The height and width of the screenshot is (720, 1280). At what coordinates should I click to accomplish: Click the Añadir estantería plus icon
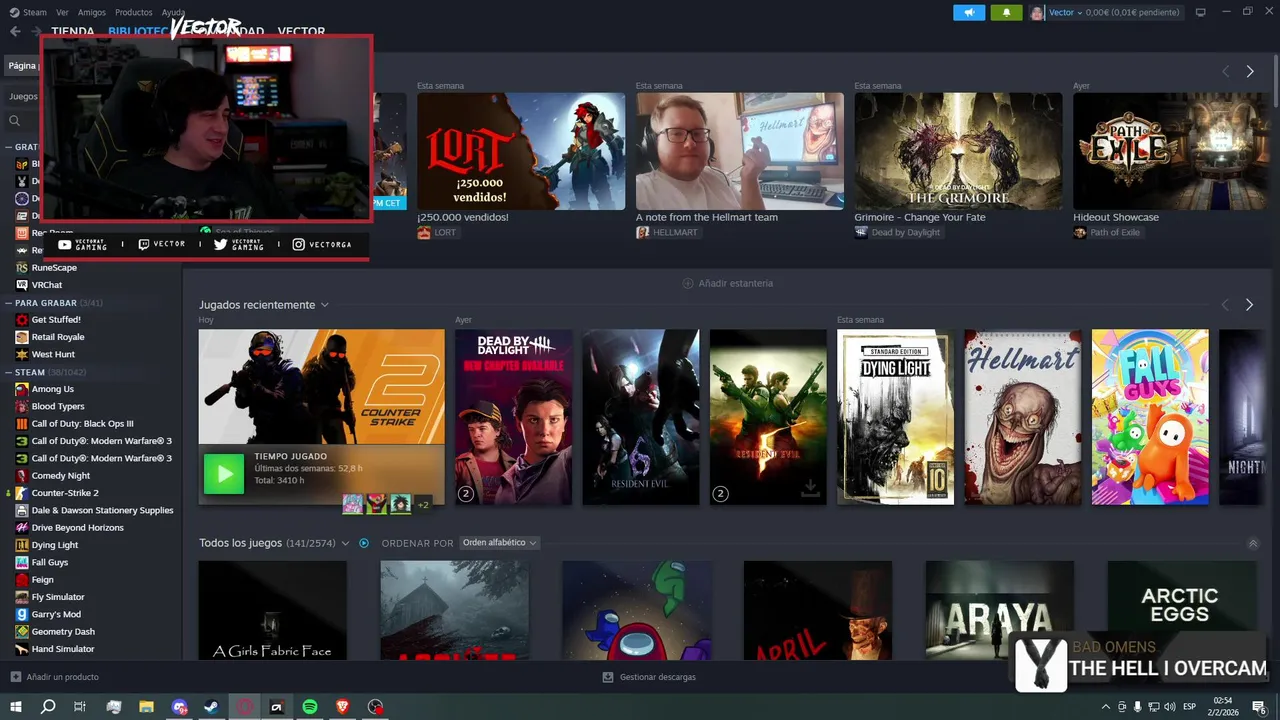(x=688, y=283)
